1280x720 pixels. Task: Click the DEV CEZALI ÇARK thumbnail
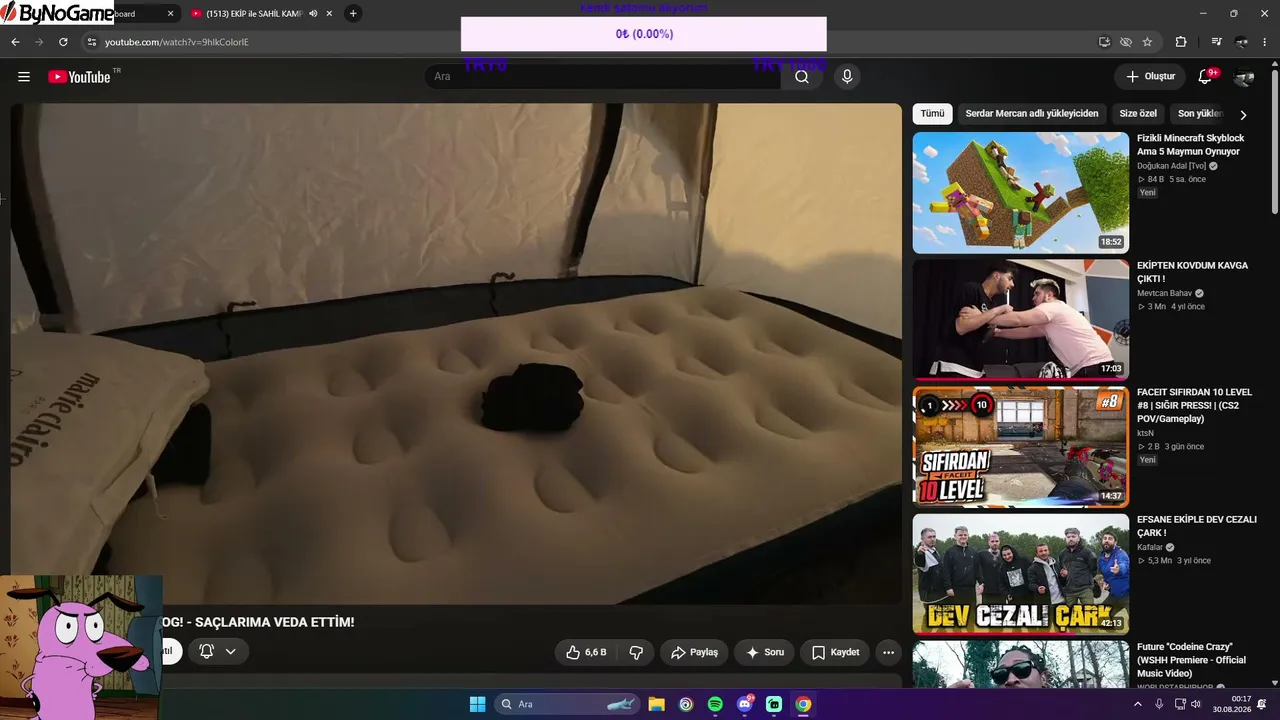1021,574
